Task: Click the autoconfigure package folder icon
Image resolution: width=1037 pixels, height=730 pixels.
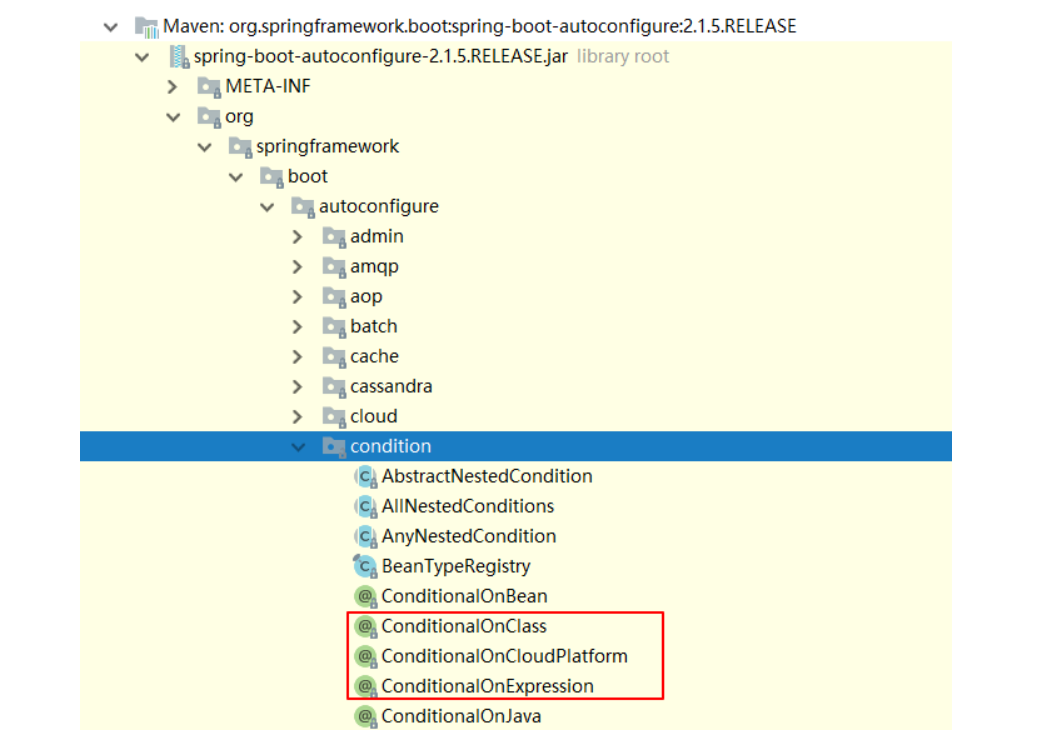Action: coord(303,207)
